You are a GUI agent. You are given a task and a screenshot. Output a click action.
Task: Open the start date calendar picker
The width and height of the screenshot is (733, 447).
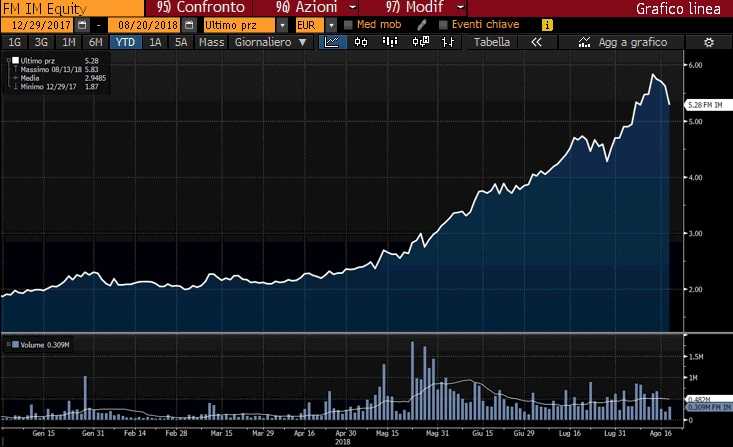(x=82, y=25)
